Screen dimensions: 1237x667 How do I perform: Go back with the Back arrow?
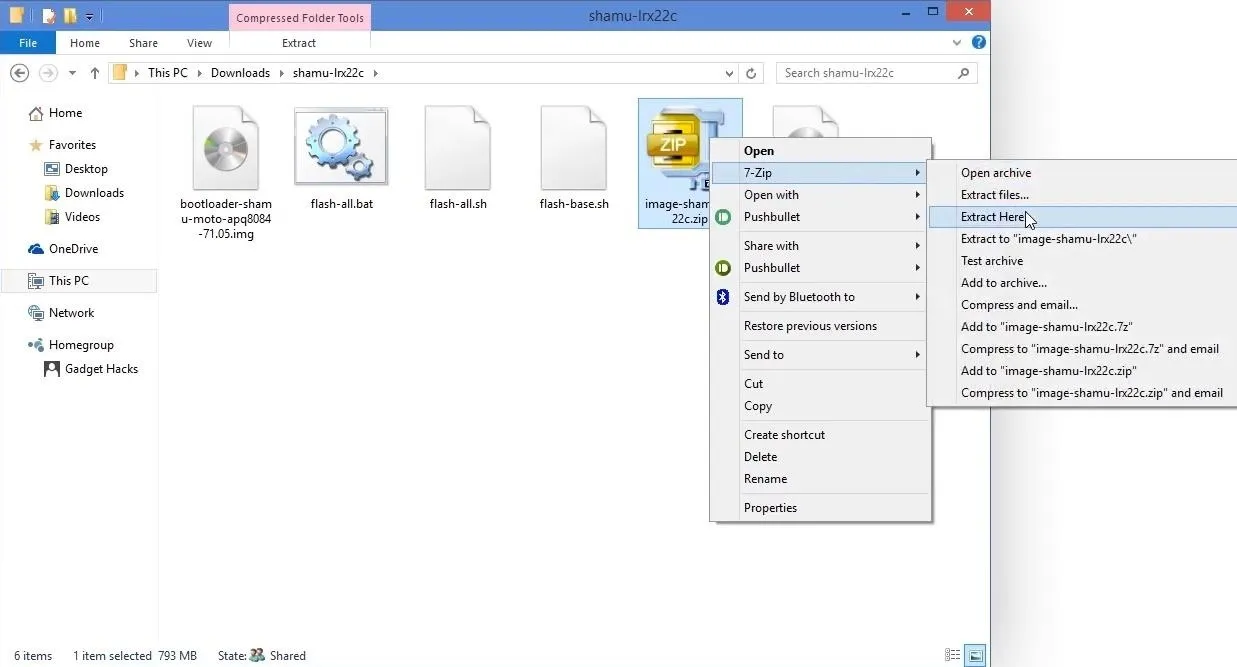click(x=19, y=73)
